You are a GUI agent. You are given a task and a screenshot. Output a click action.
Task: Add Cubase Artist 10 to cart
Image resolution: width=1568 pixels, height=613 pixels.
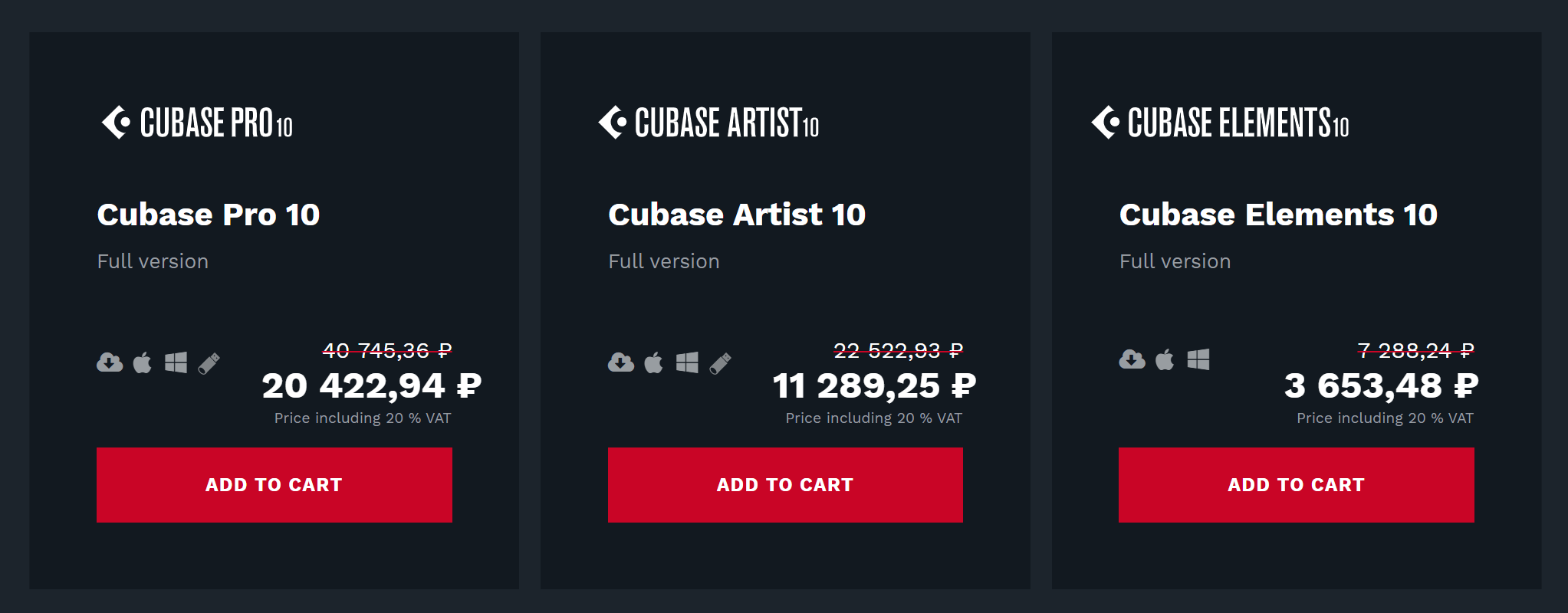pyautogui.click(x=785, y=485)
